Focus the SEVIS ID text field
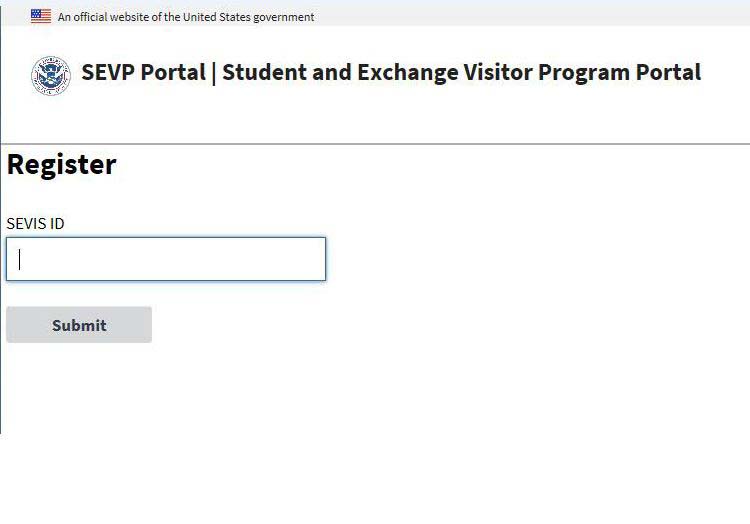Screen dimensions: 750x524 tap(166, 259)
